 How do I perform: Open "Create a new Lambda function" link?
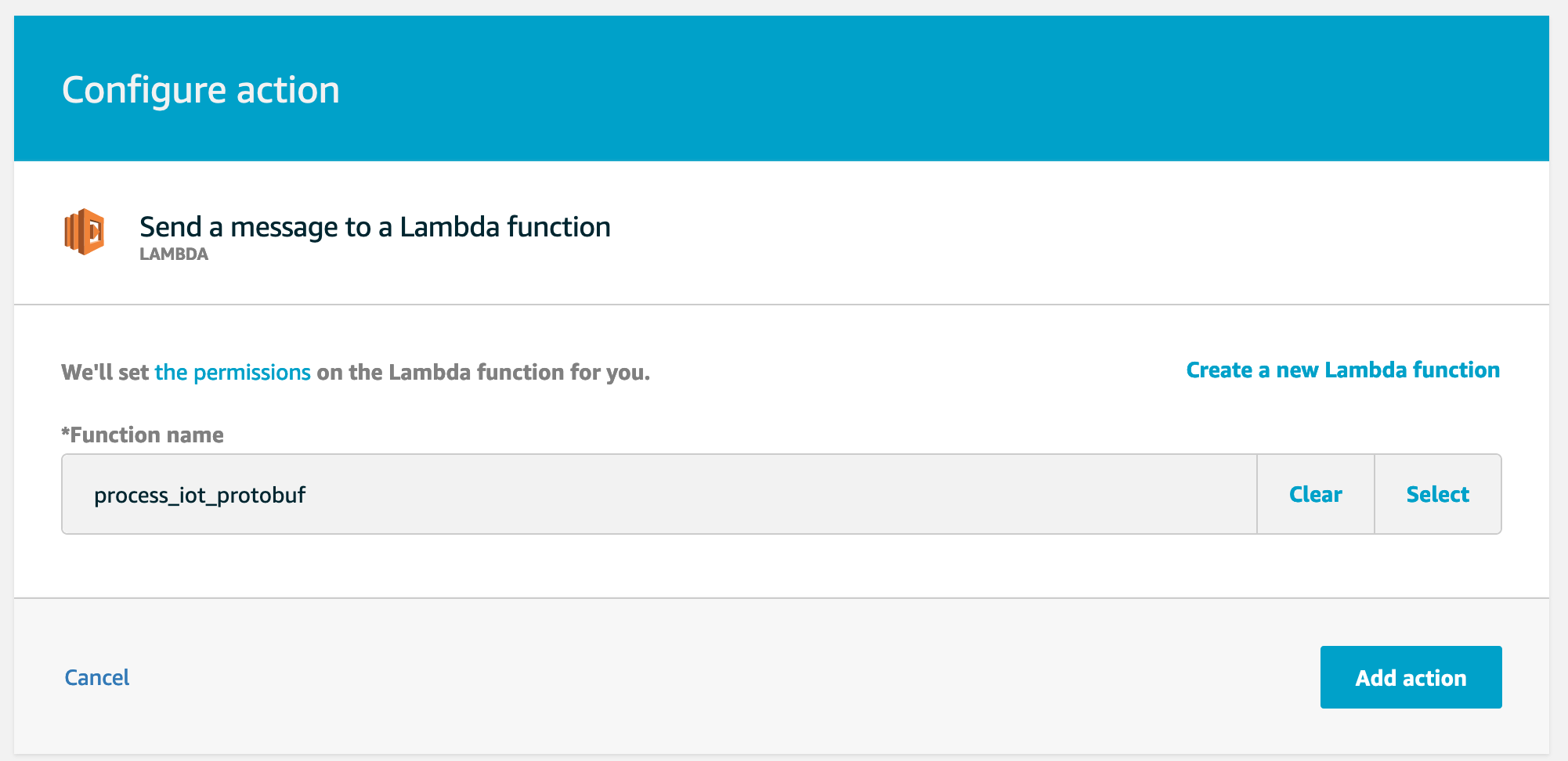click(1342, 370)
